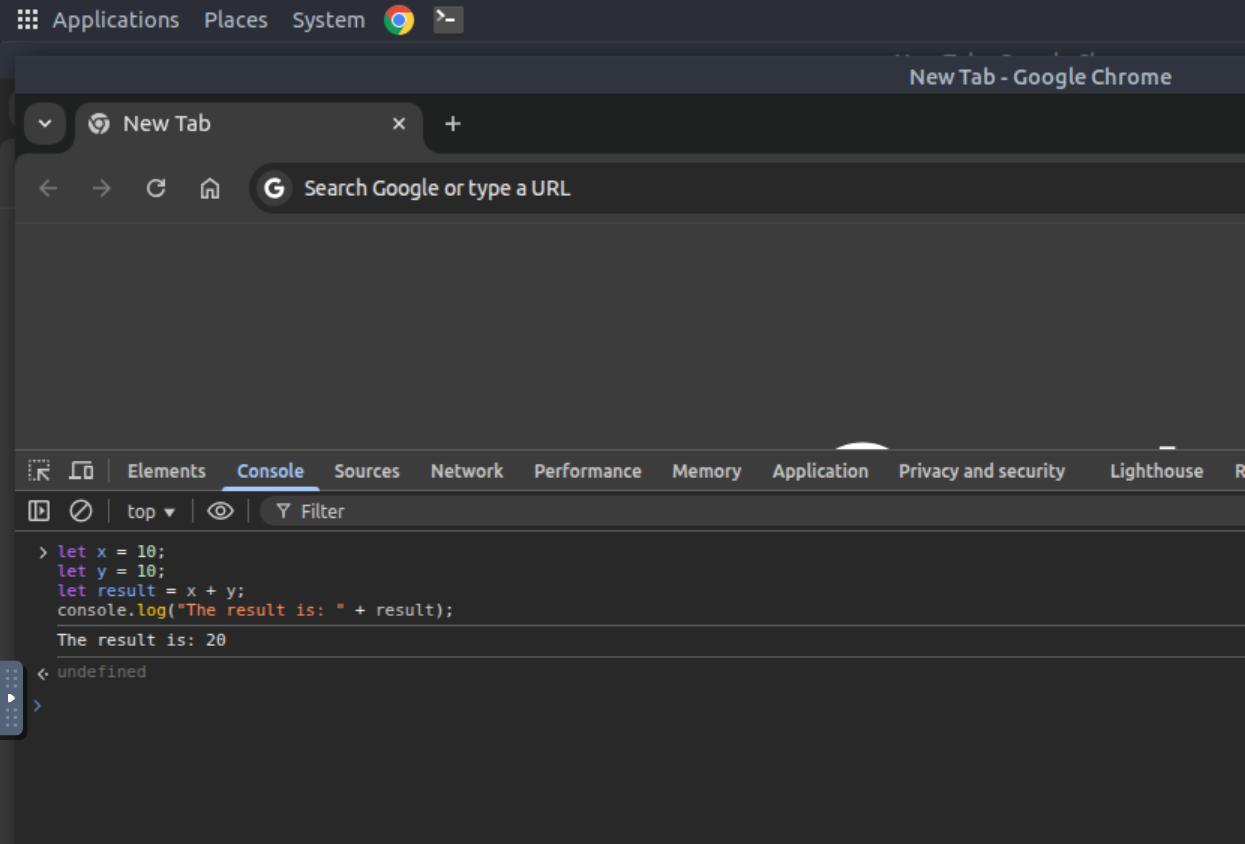The width and height of the screenshot is (1245, 844).
Task: Switch to the Network tab
Action: pyautogui.click(x=467, y=471)
